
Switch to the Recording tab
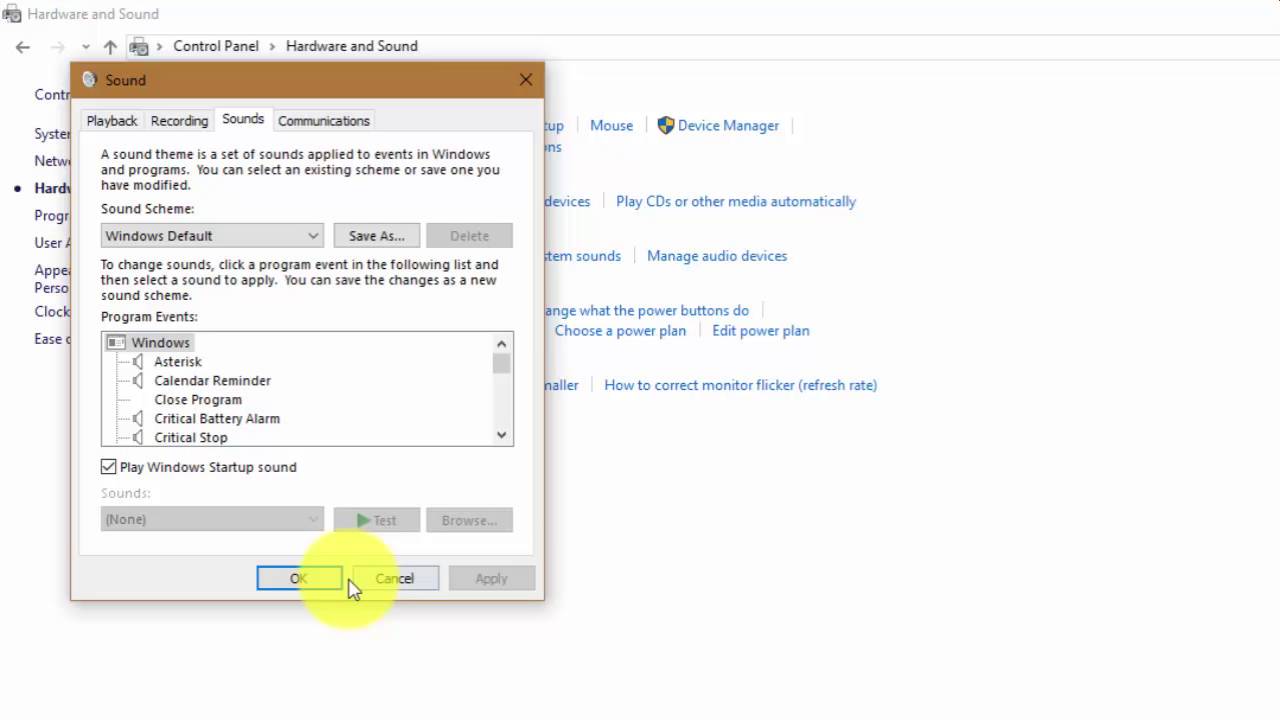click(x=179, y=121)
